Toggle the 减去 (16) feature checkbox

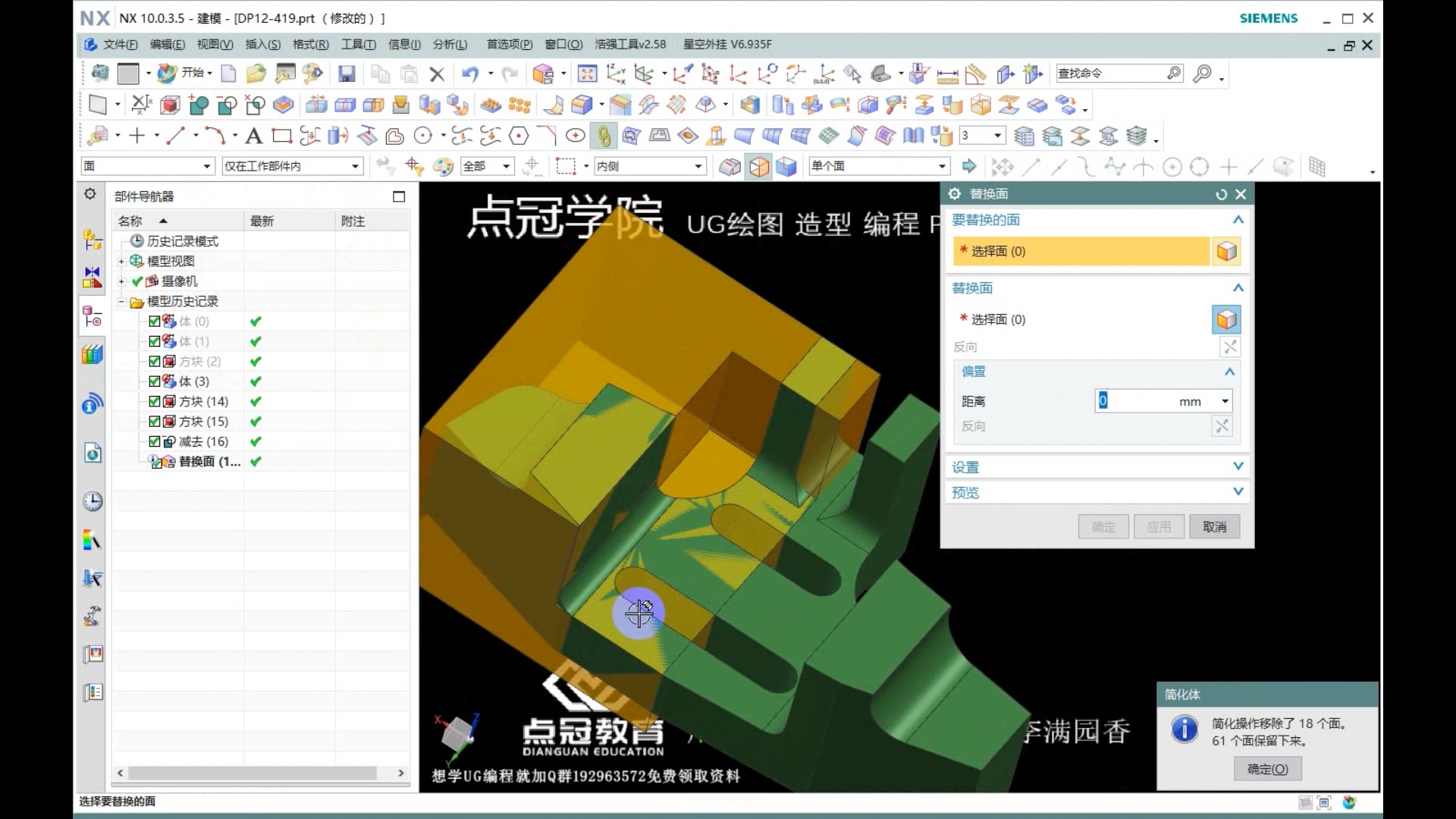155,441
